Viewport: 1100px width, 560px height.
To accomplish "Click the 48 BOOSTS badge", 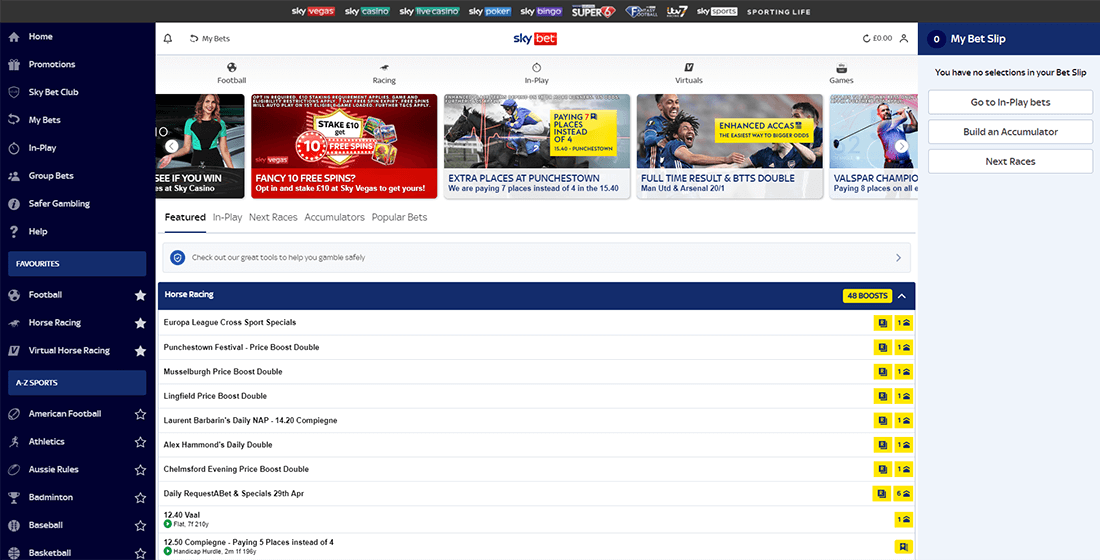I will click(867, 296).
